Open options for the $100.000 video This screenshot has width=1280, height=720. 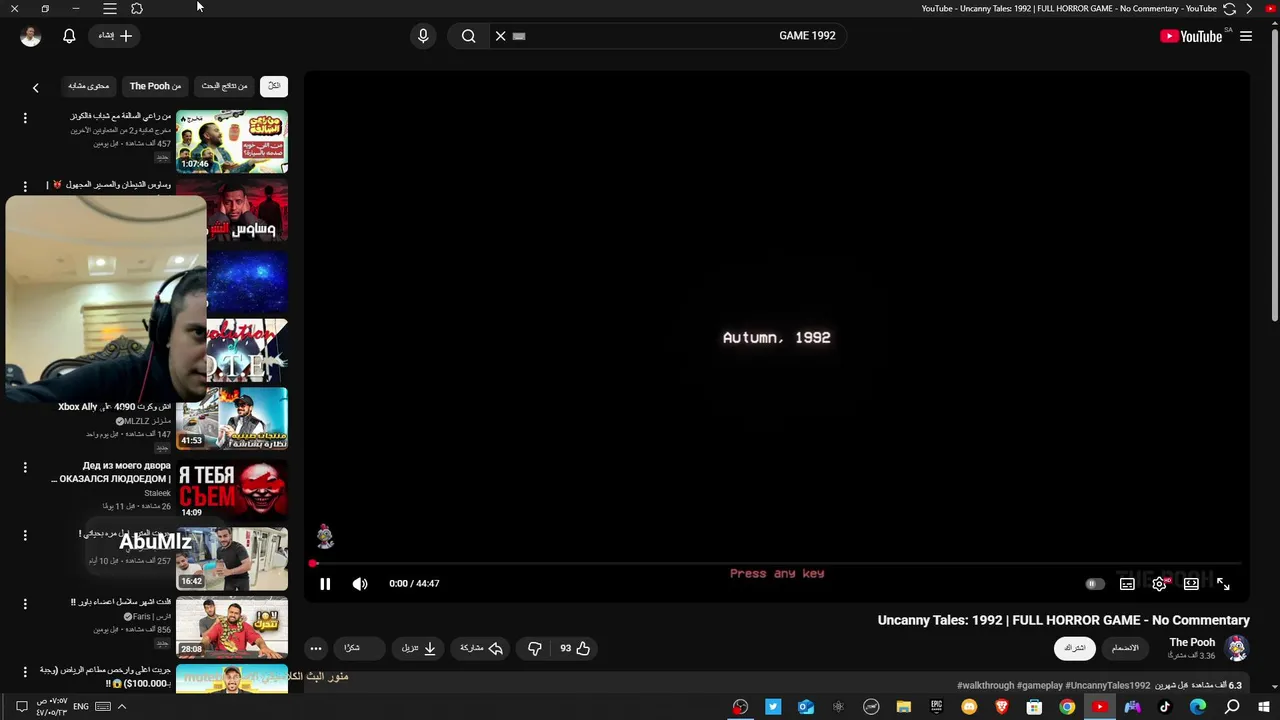[x=25, y=672]
